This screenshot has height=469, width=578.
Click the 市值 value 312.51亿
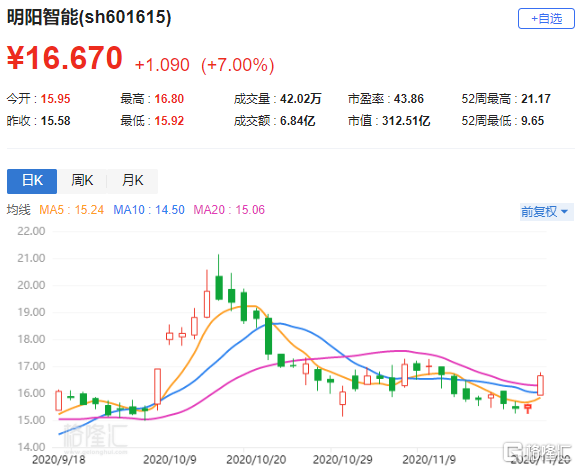pyautogui.click(x=406, y=121)
